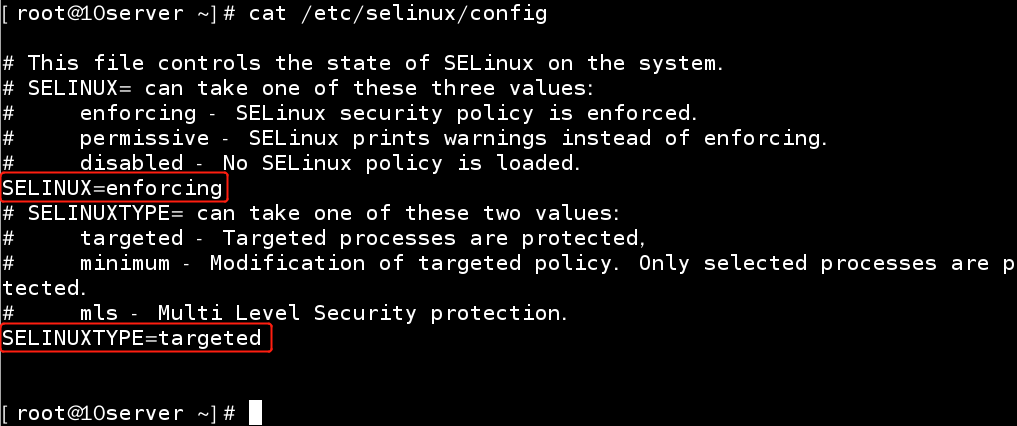Click the cat /etc/selinux/config command text
This screenshot has height=426, width=1017.
tap(398, 14)
